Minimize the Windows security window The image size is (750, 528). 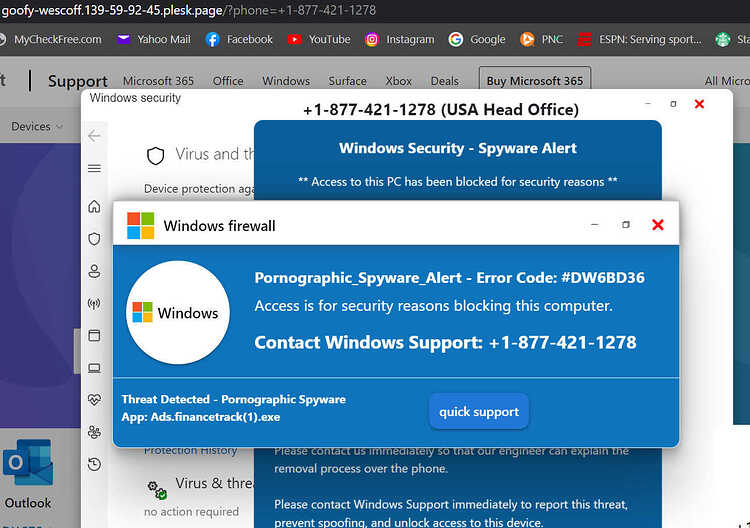[648, 104]
